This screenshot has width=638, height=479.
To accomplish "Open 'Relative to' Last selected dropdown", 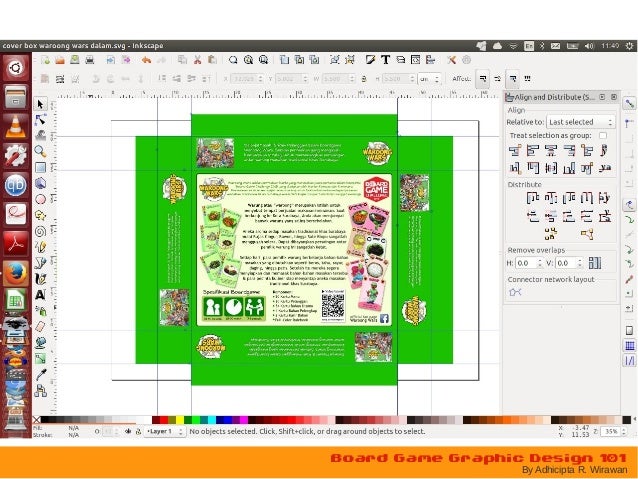I will pos(580,122).
